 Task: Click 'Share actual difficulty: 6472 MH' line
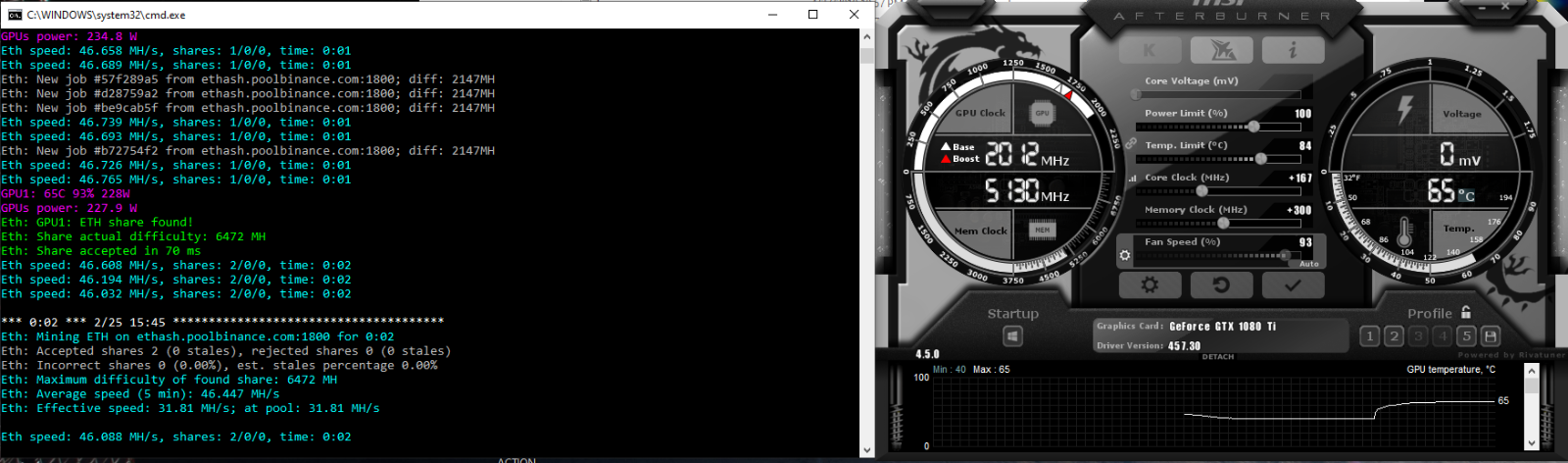[x=133, y=236]
